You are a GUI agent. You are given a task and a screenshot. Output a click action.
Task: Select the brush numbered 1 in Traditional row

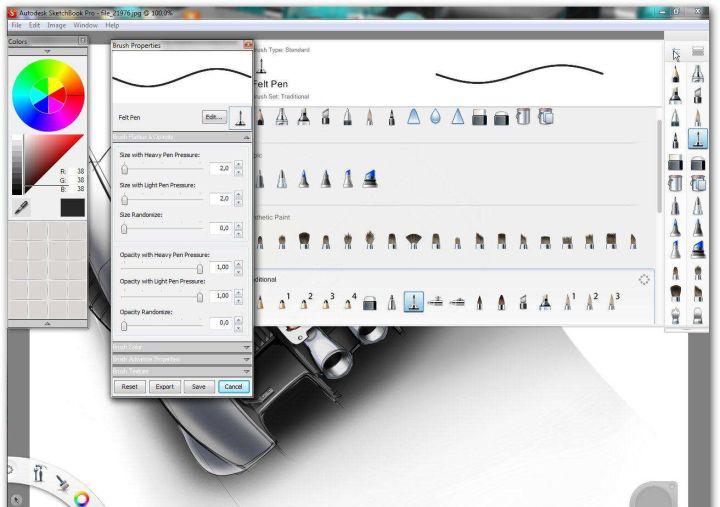click(x=284, y=302)
